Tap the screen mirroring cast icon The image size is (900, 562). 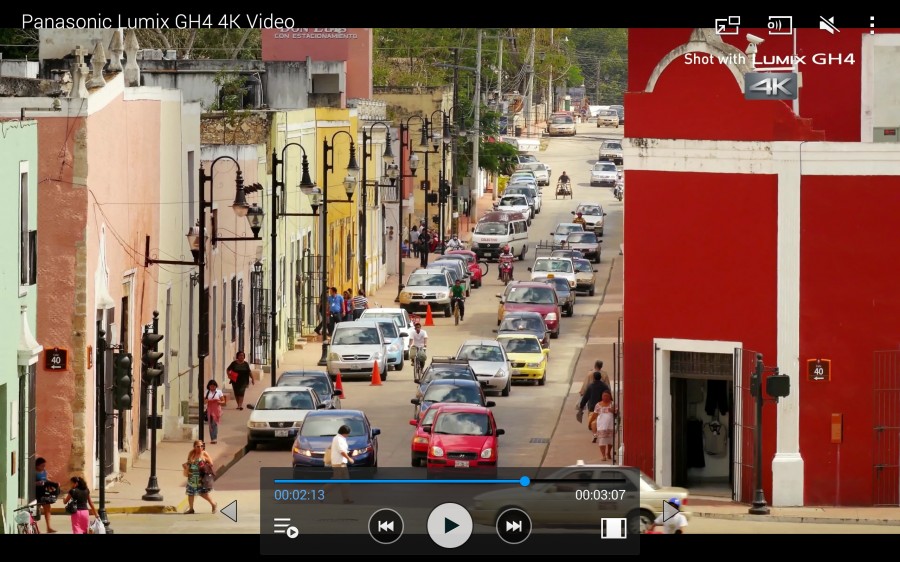(779, 25)
